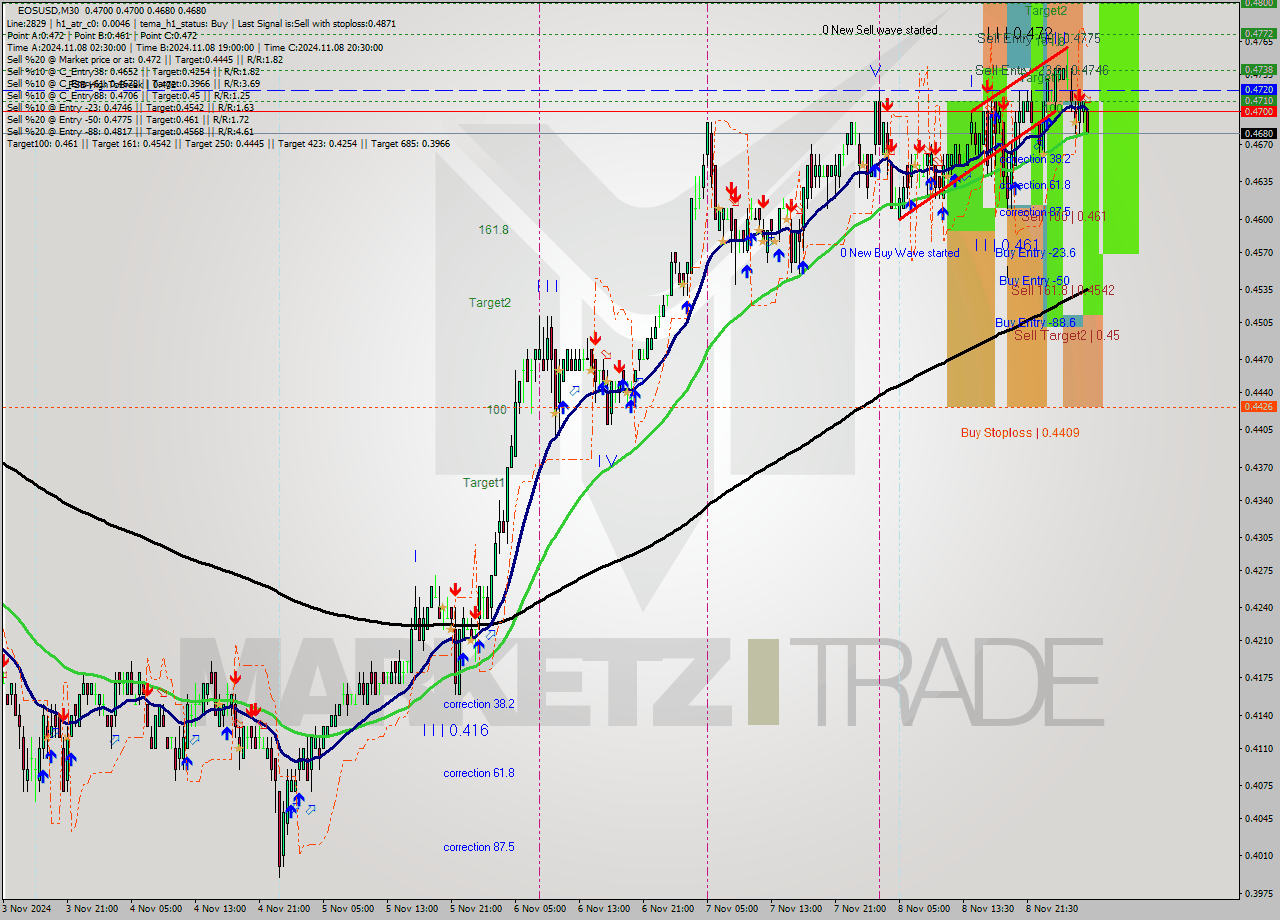Click the orange 0.4426 price tag
This screenshot has height=920, width=1280.
[1258, 406]
